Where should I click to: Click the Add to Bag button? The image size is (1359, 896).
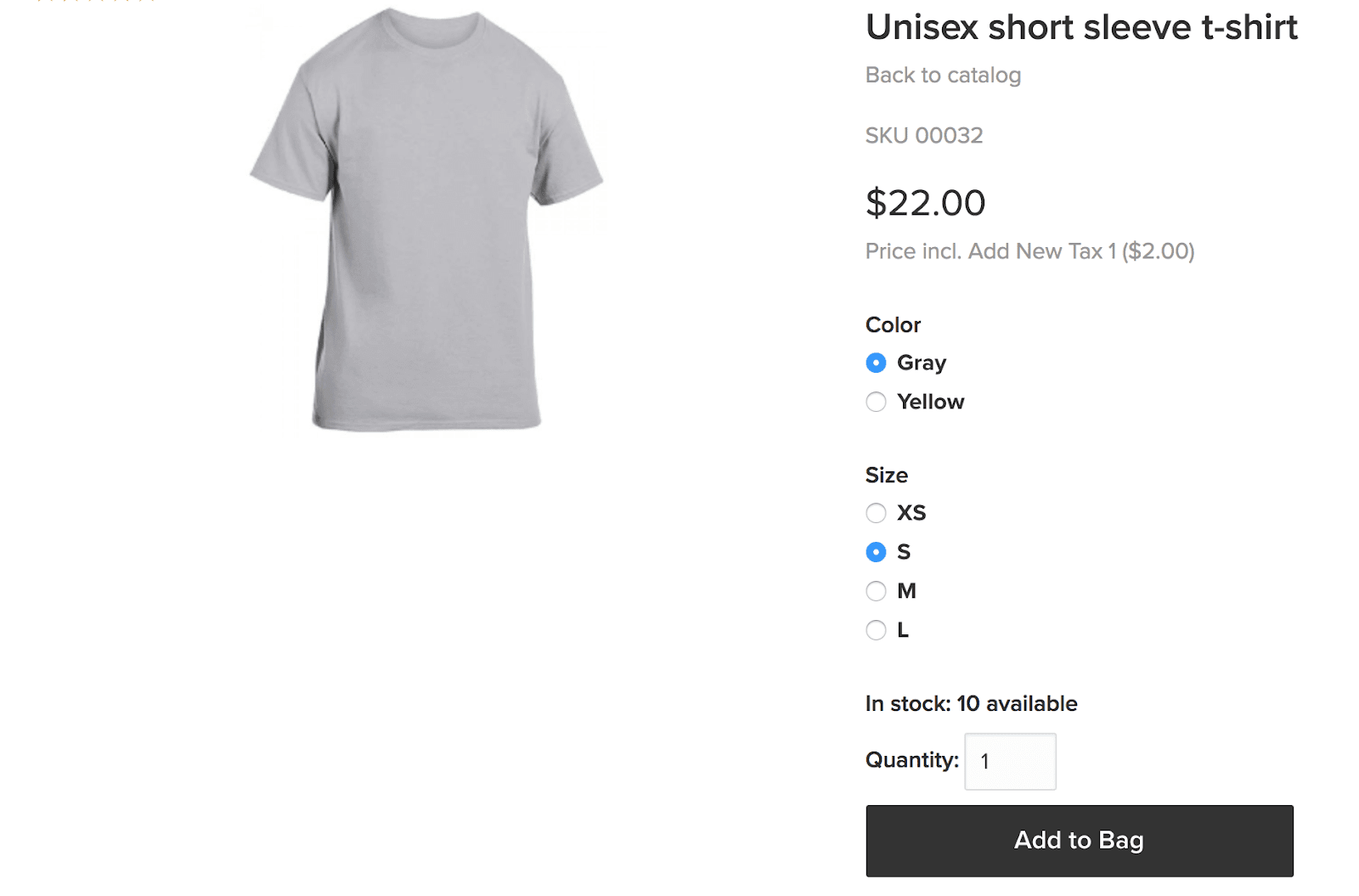pos(1080,841)
